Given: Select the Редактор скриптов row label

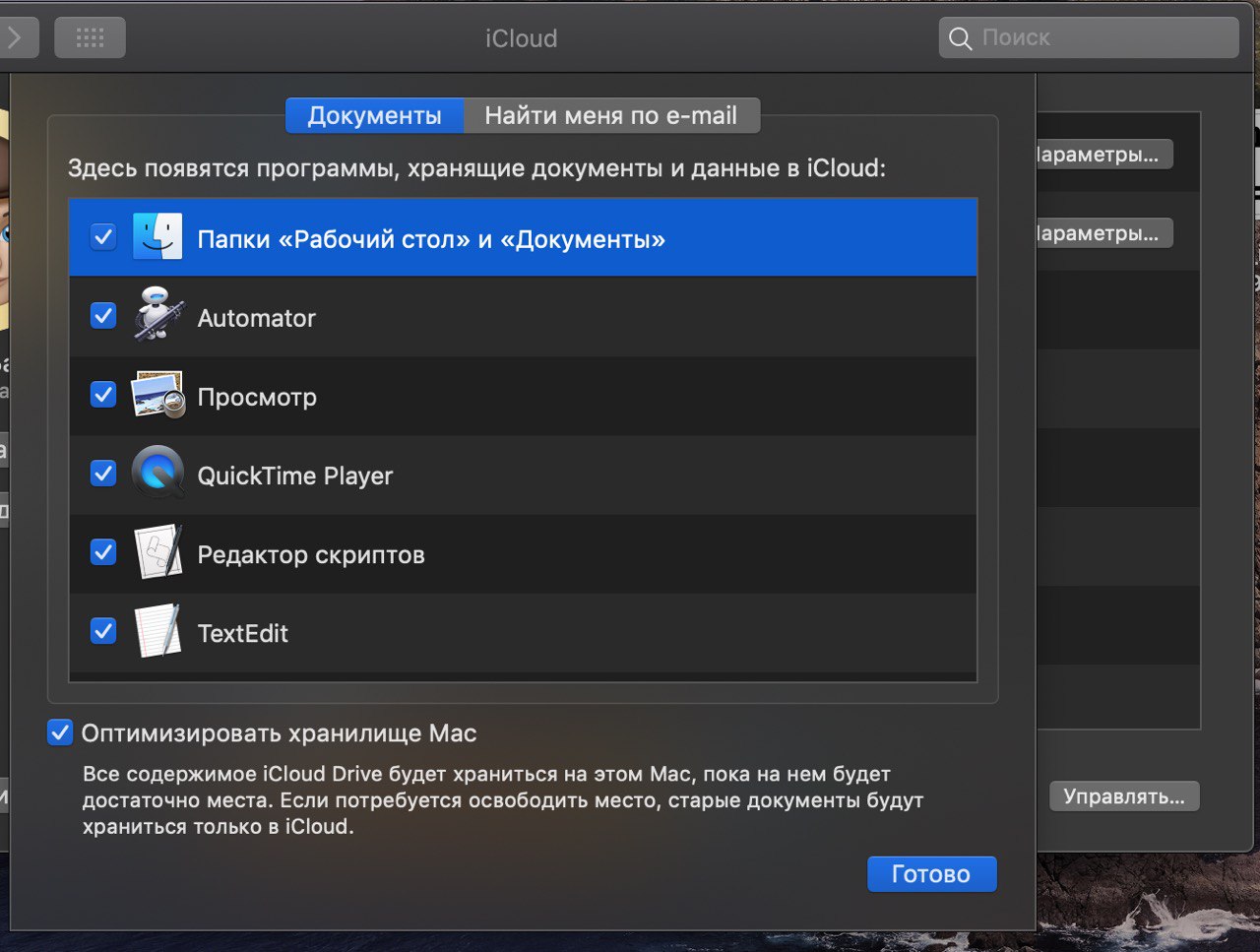Looking at the screenshot, I should click(311, 554).
